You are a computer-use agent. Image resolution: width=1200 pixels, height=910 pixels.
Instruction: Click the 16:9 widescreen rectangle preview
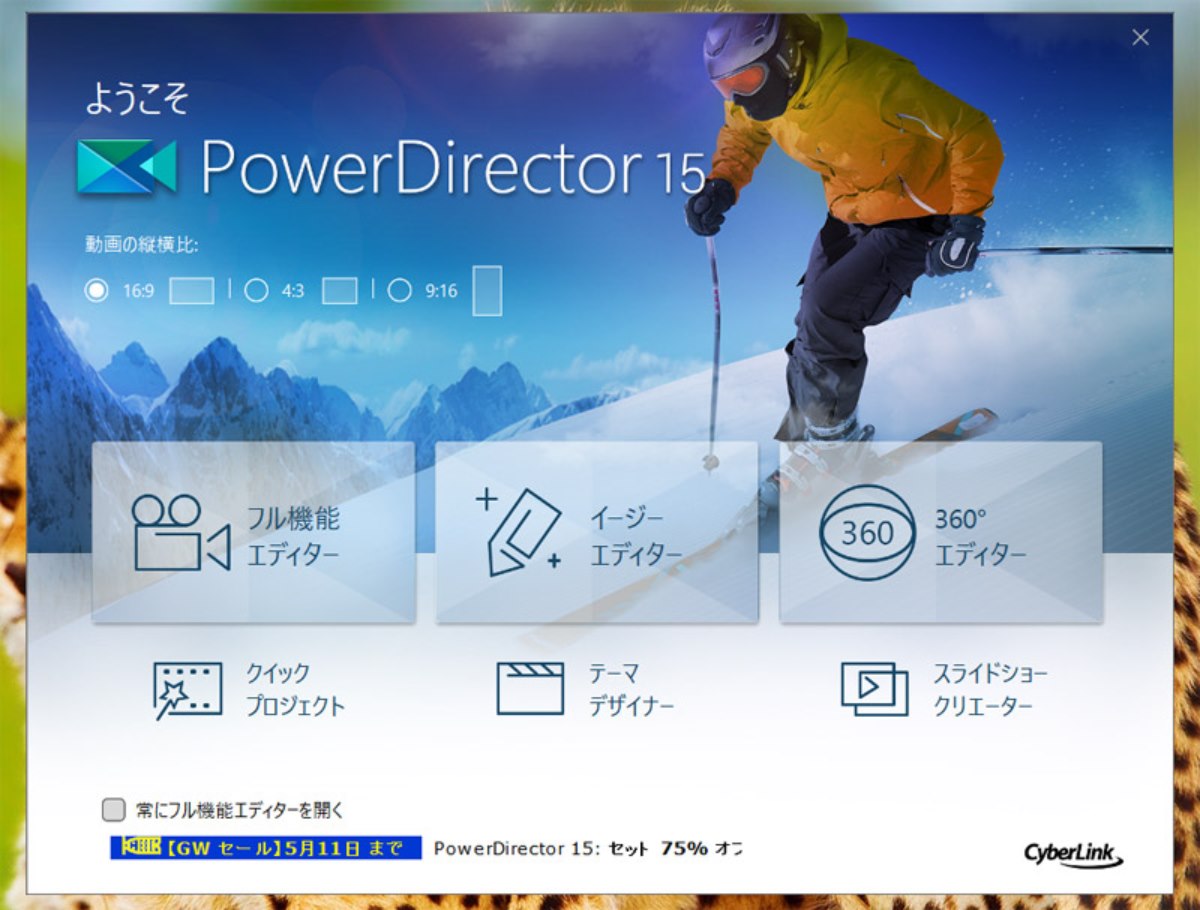[192, 291]
